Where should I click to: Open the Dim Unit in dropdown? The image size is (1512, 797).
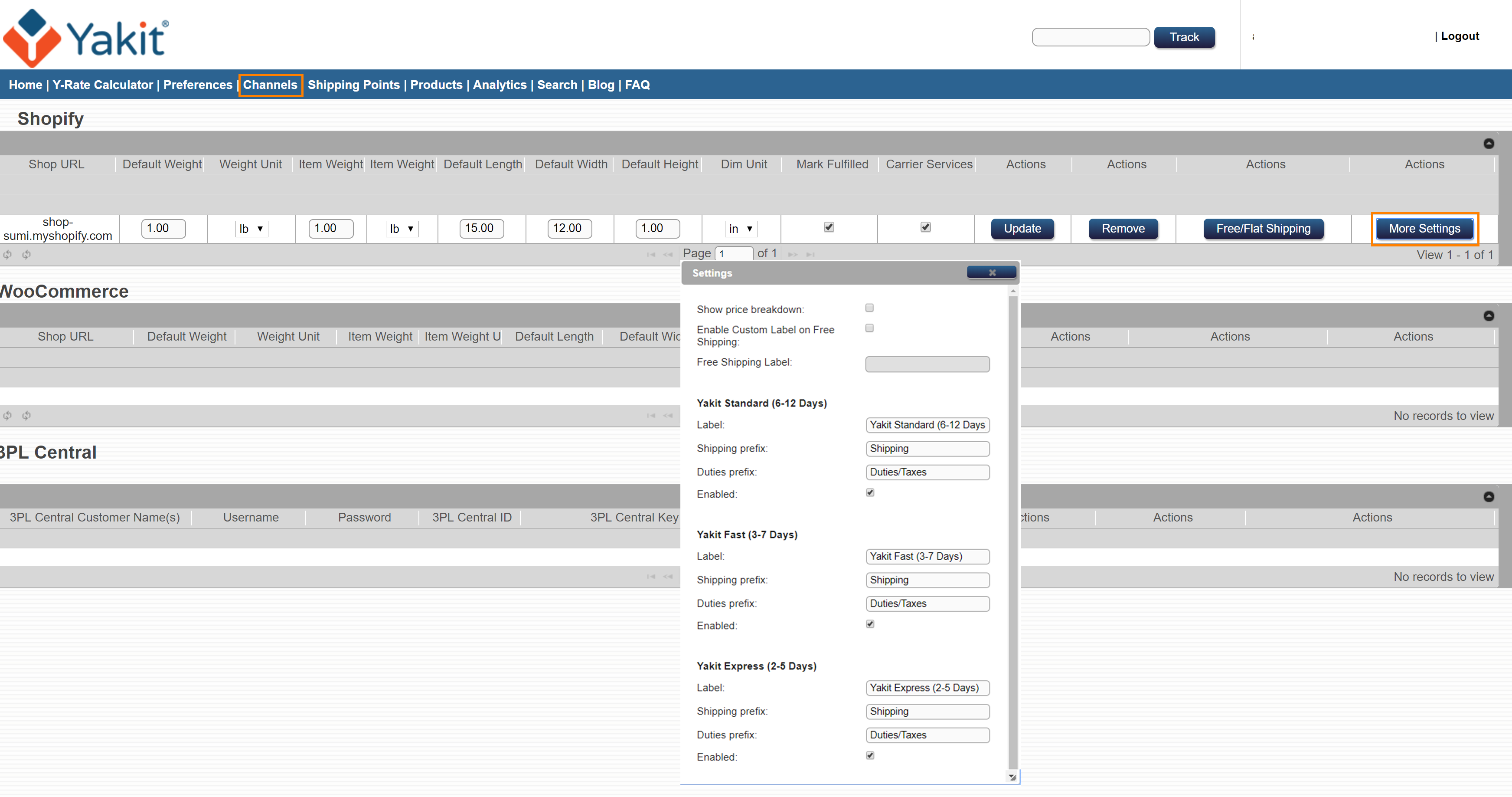[x=741, y=229]
